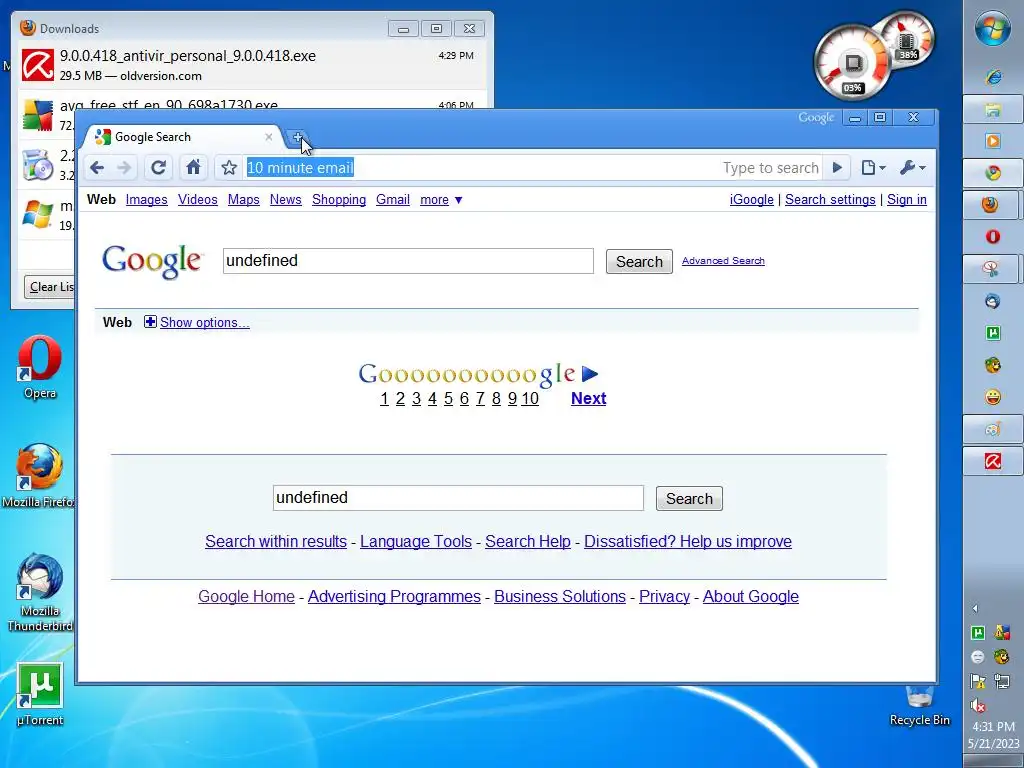The image size is (1024, 768).
Task: Expand the 'more' dropdown
Action: (x=441, y=200)
